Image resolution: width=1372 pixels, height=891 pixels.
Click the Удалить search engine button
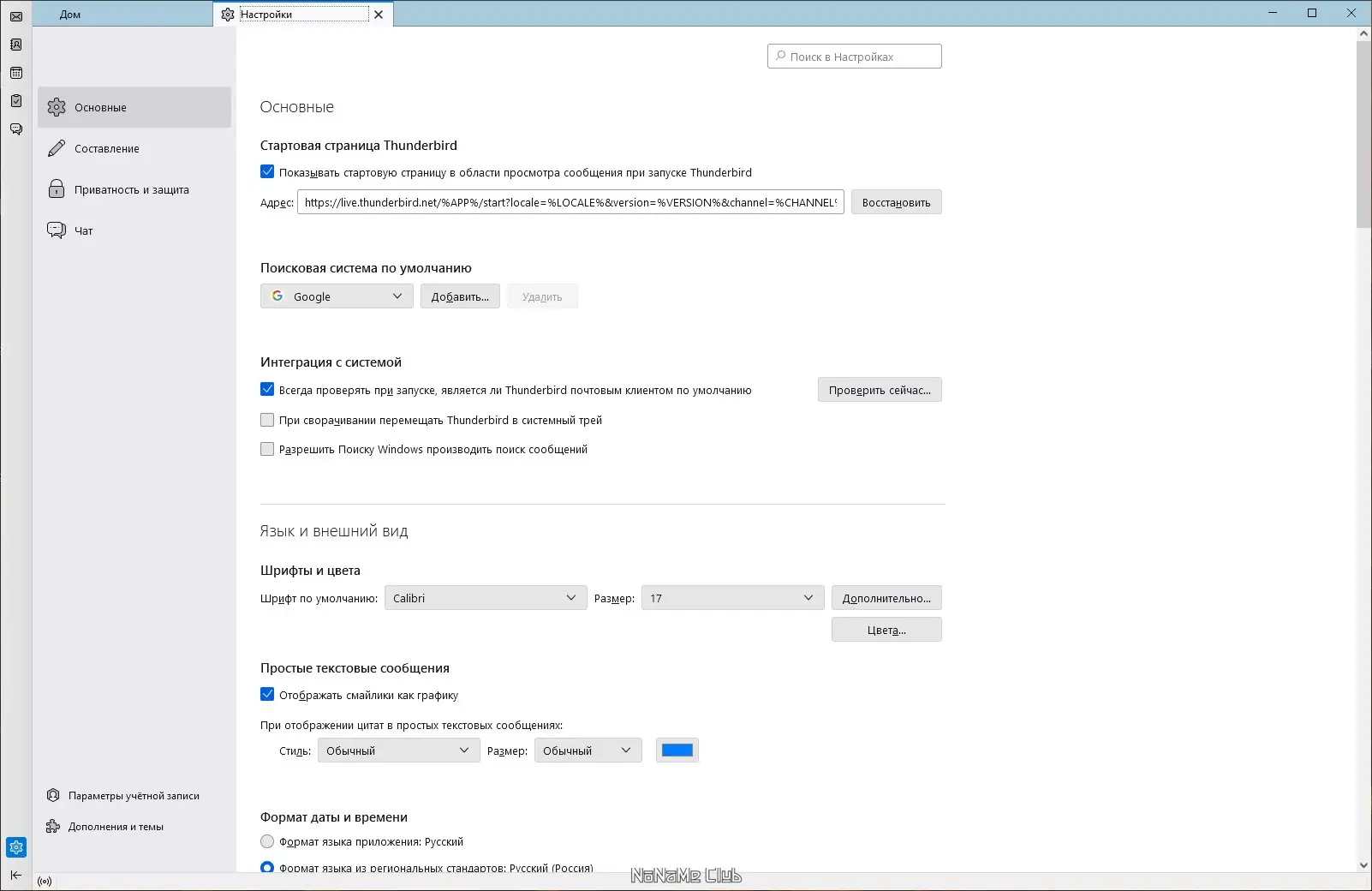(542, 296)
